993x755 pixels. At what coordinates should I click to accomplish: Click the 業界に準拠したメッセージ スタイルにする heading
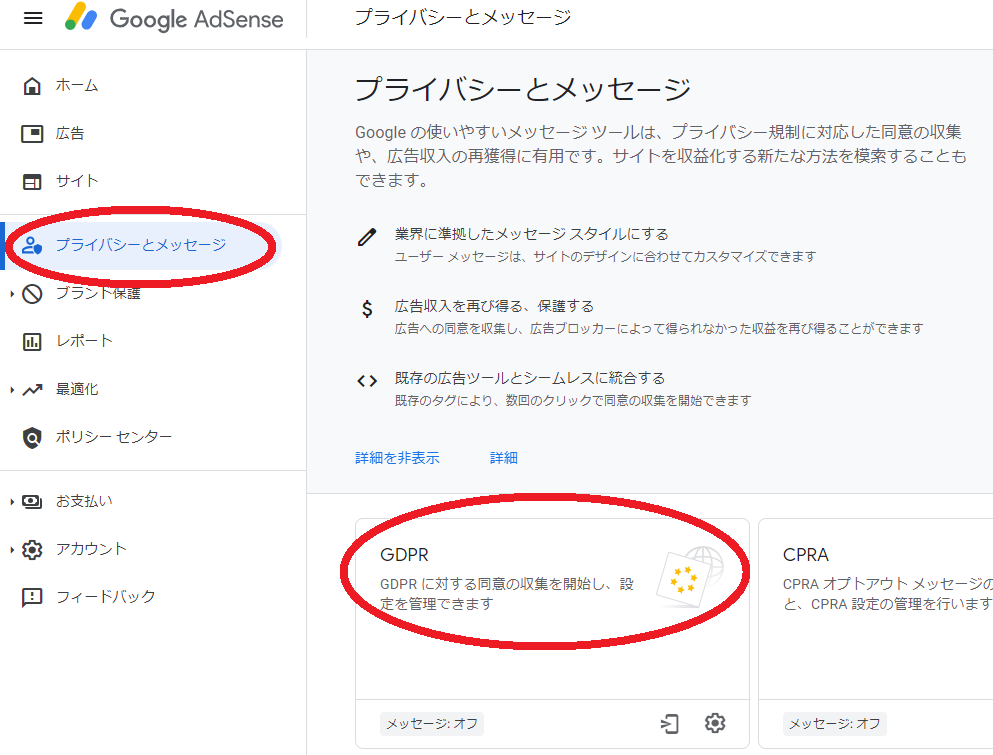point(531,234)
